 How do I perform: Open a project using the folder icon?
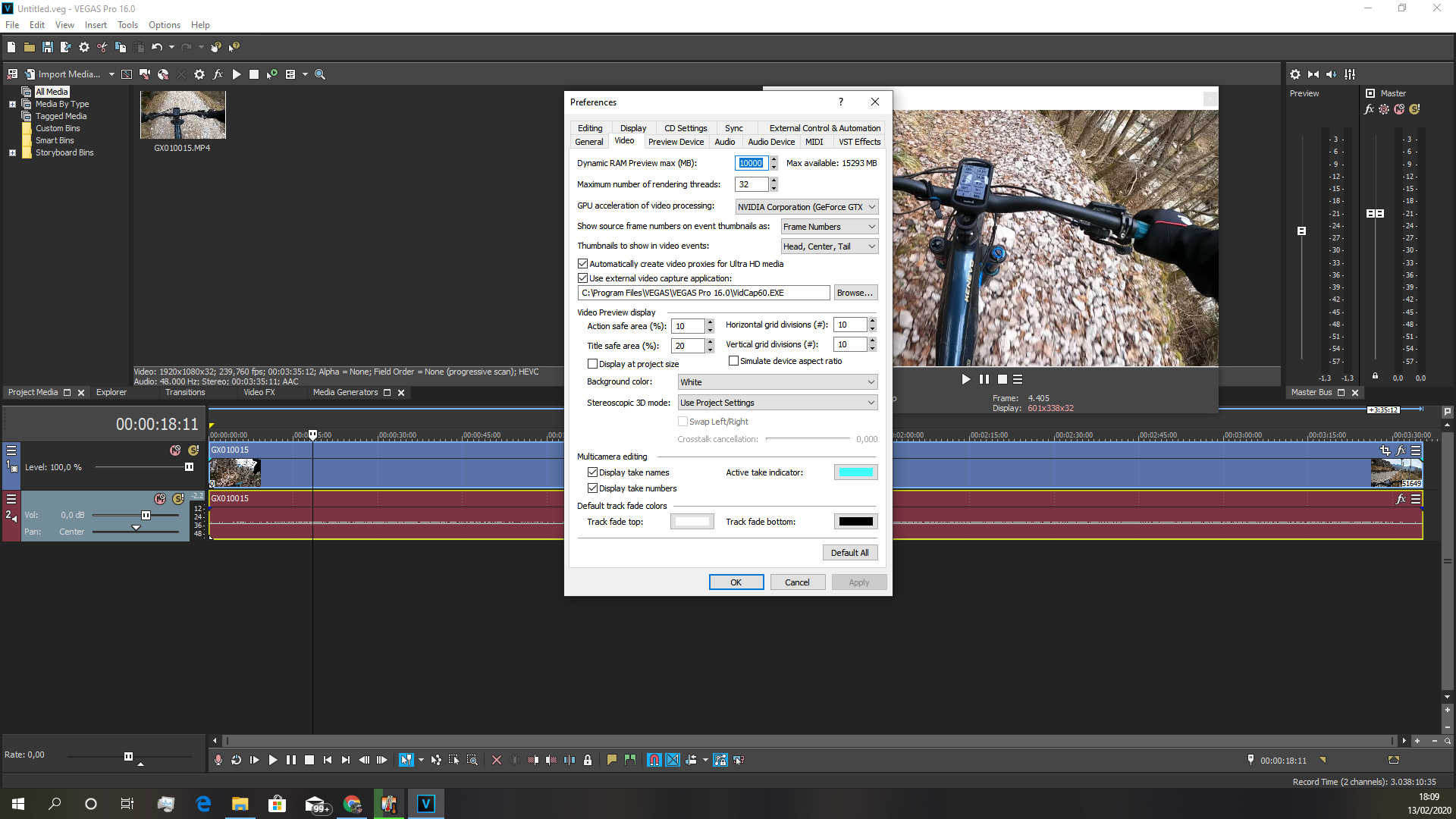coord(30,47)
